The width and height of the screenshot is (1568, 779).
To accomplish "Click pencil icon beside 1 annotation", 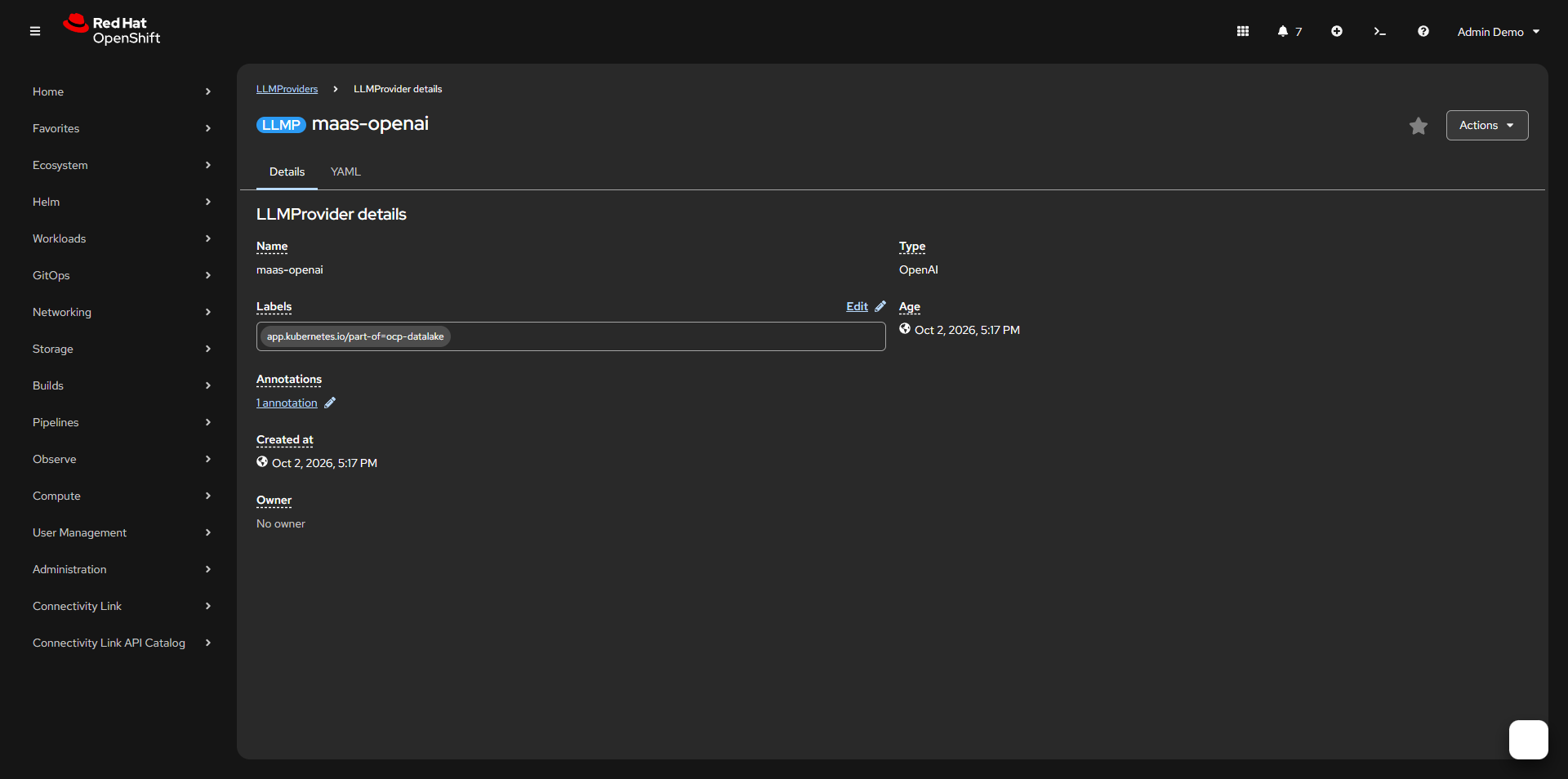I will pos(330,403).
